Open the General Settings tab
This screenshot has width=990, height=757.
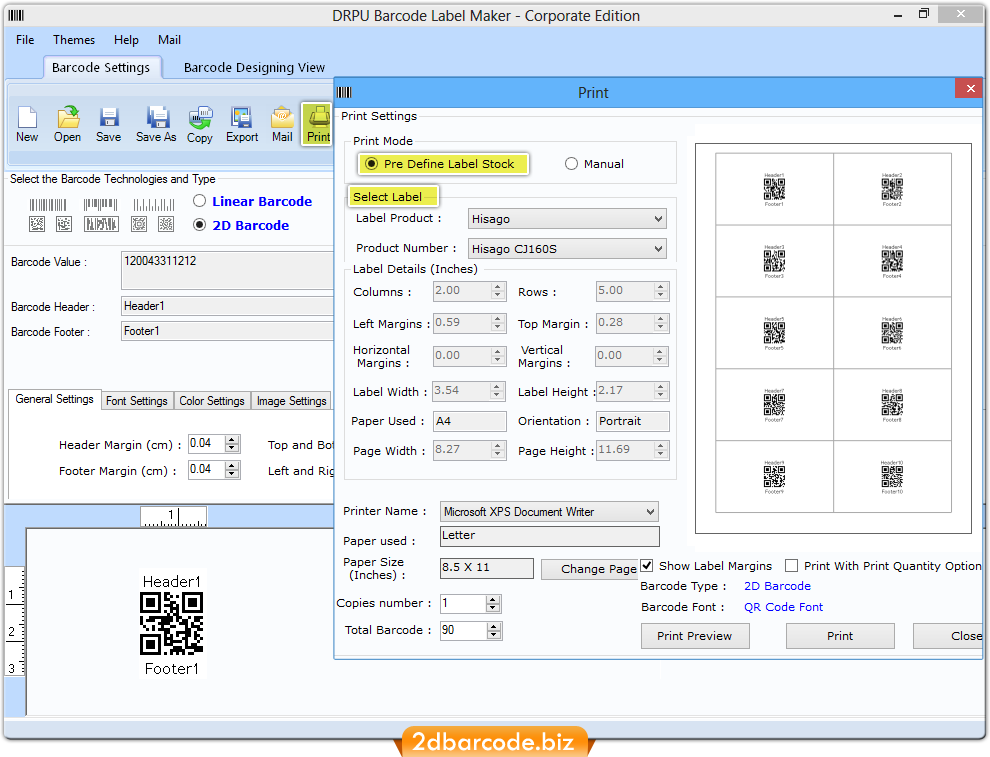(54, 399)
